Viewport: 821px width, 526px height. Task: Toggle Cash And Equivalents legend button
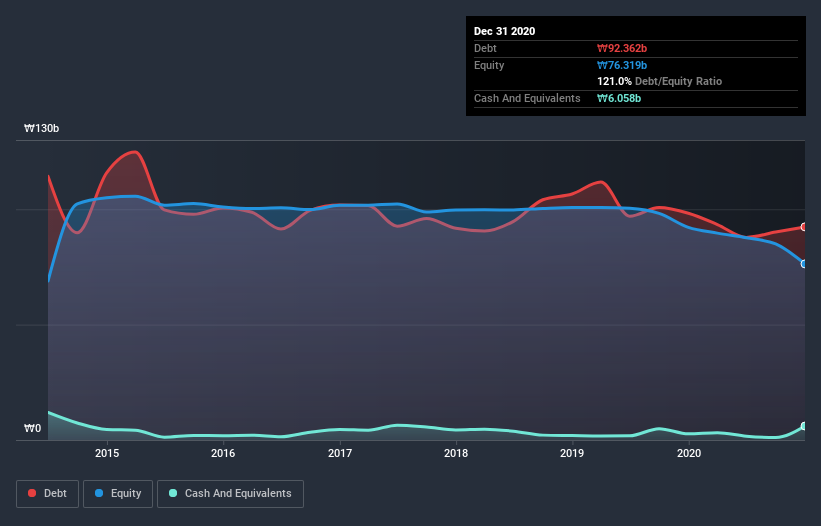coord(230,494)
